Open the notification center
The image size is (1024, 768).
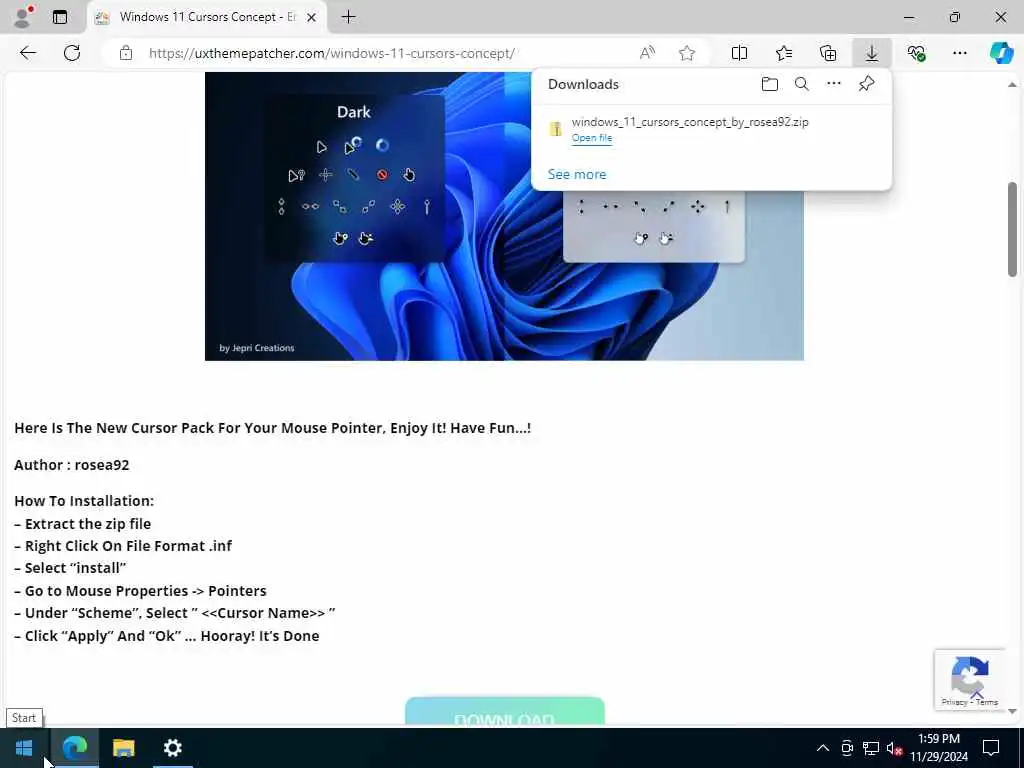coord(991,748)
